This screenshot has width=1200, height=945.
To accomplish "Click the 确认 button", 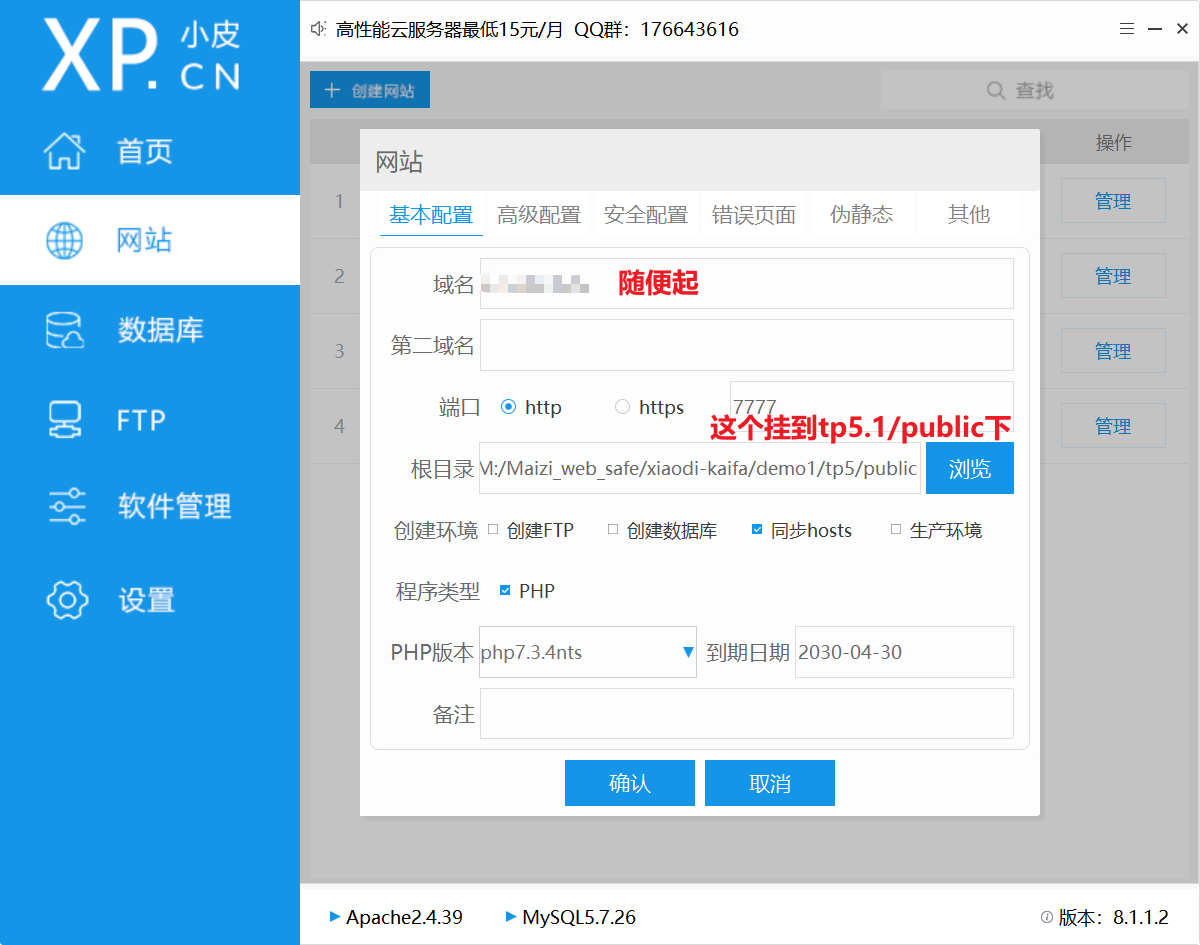I will tap(630, 783).
